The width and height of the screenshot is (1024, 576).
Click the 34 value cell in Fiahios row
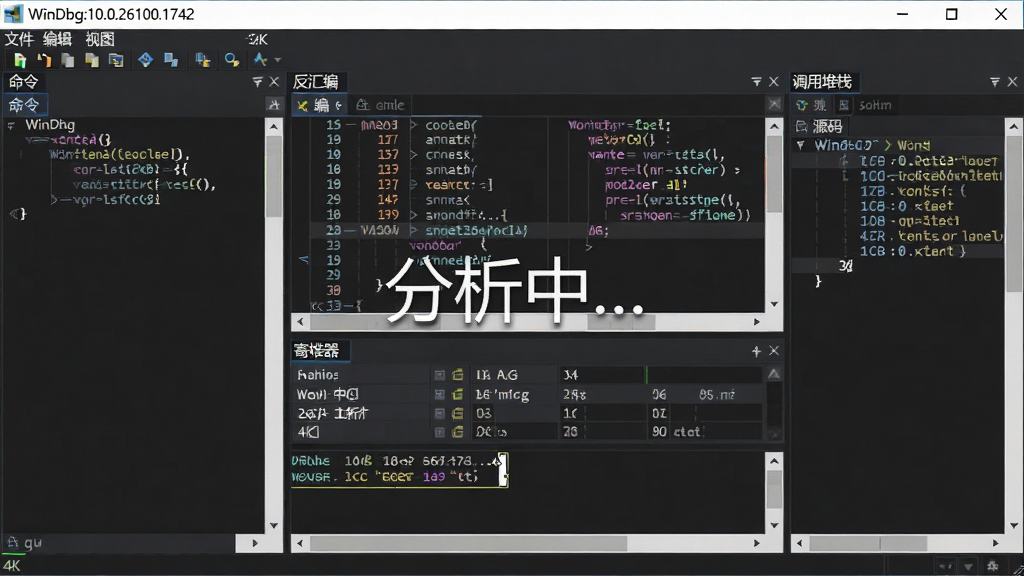(601, 375)
